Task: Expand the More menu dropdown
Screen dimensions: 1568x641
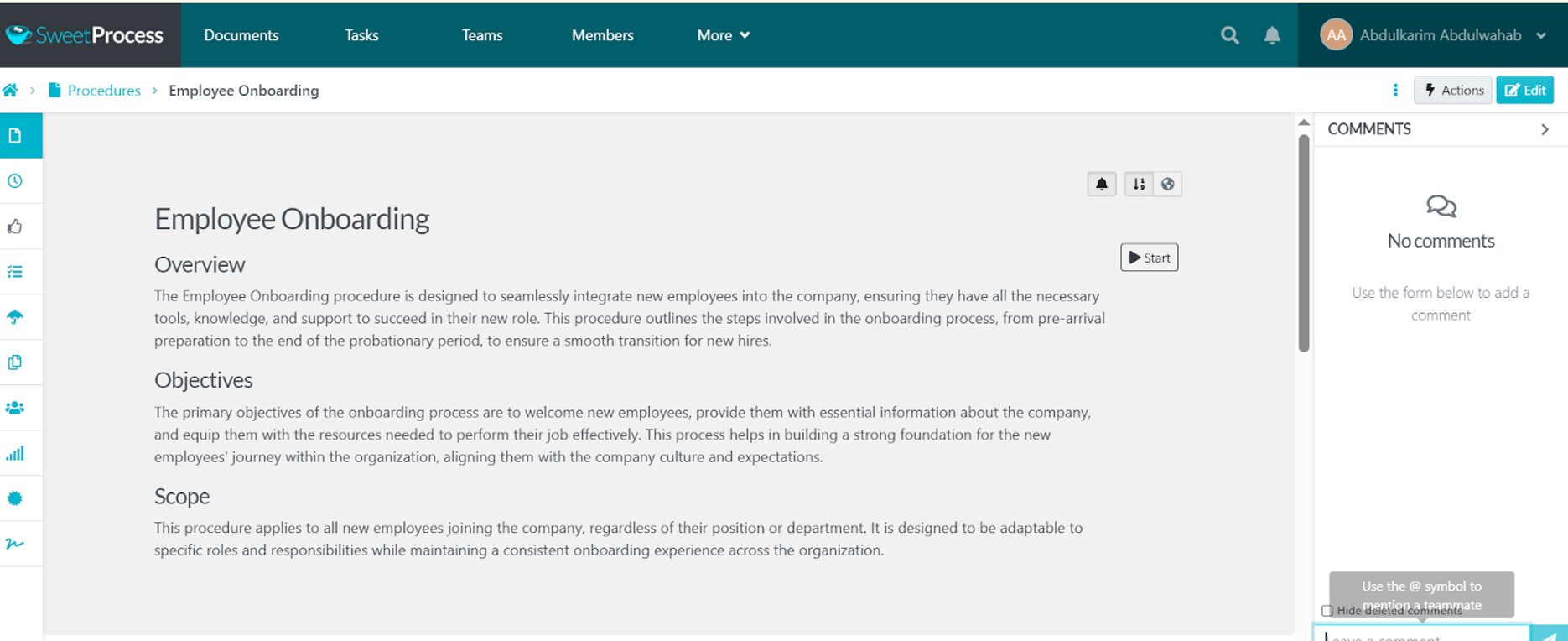Action: click(724, 35)
